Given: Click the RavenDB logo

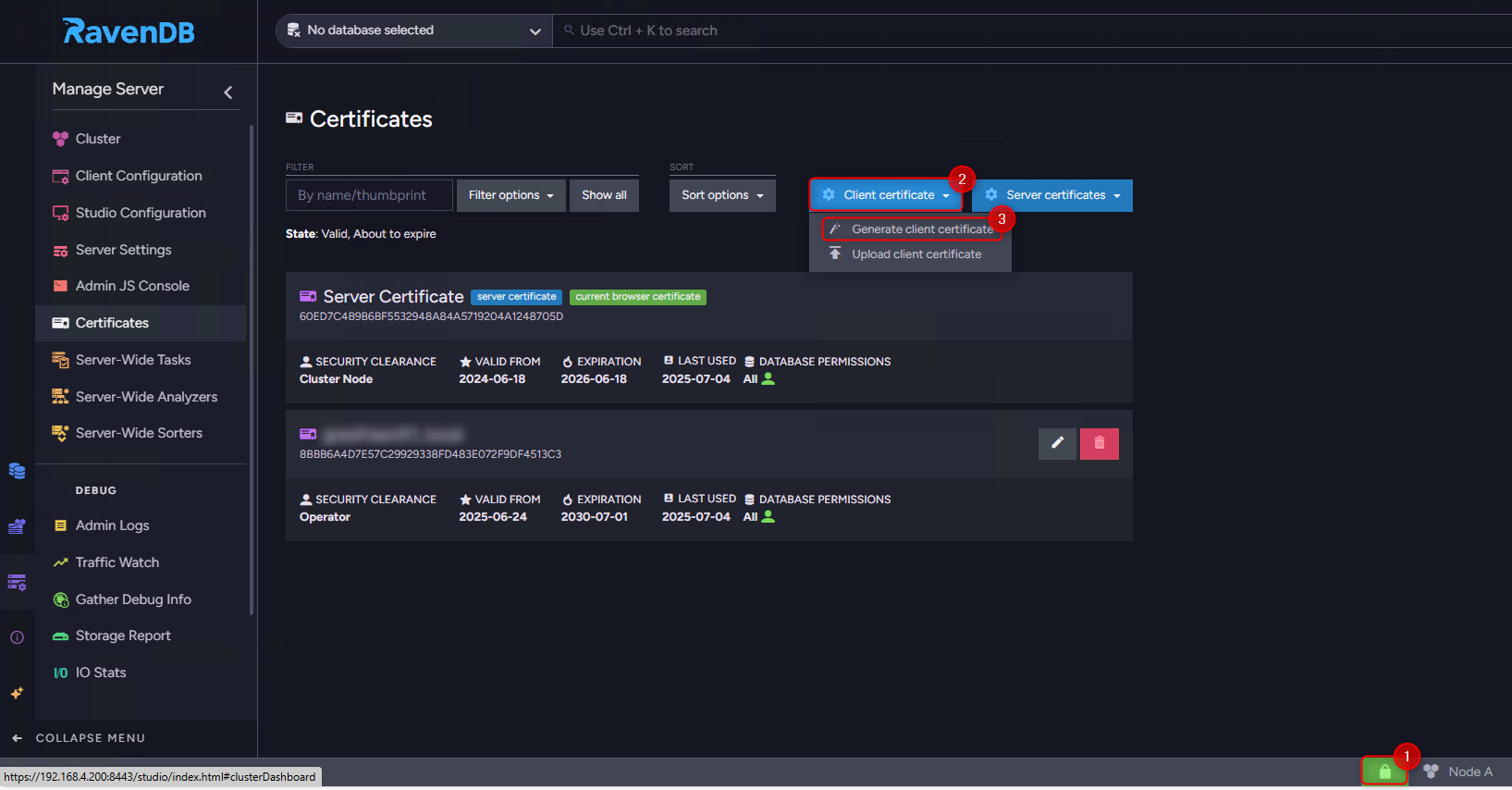Looking at the screenshot, I should [x=129, y=31].
